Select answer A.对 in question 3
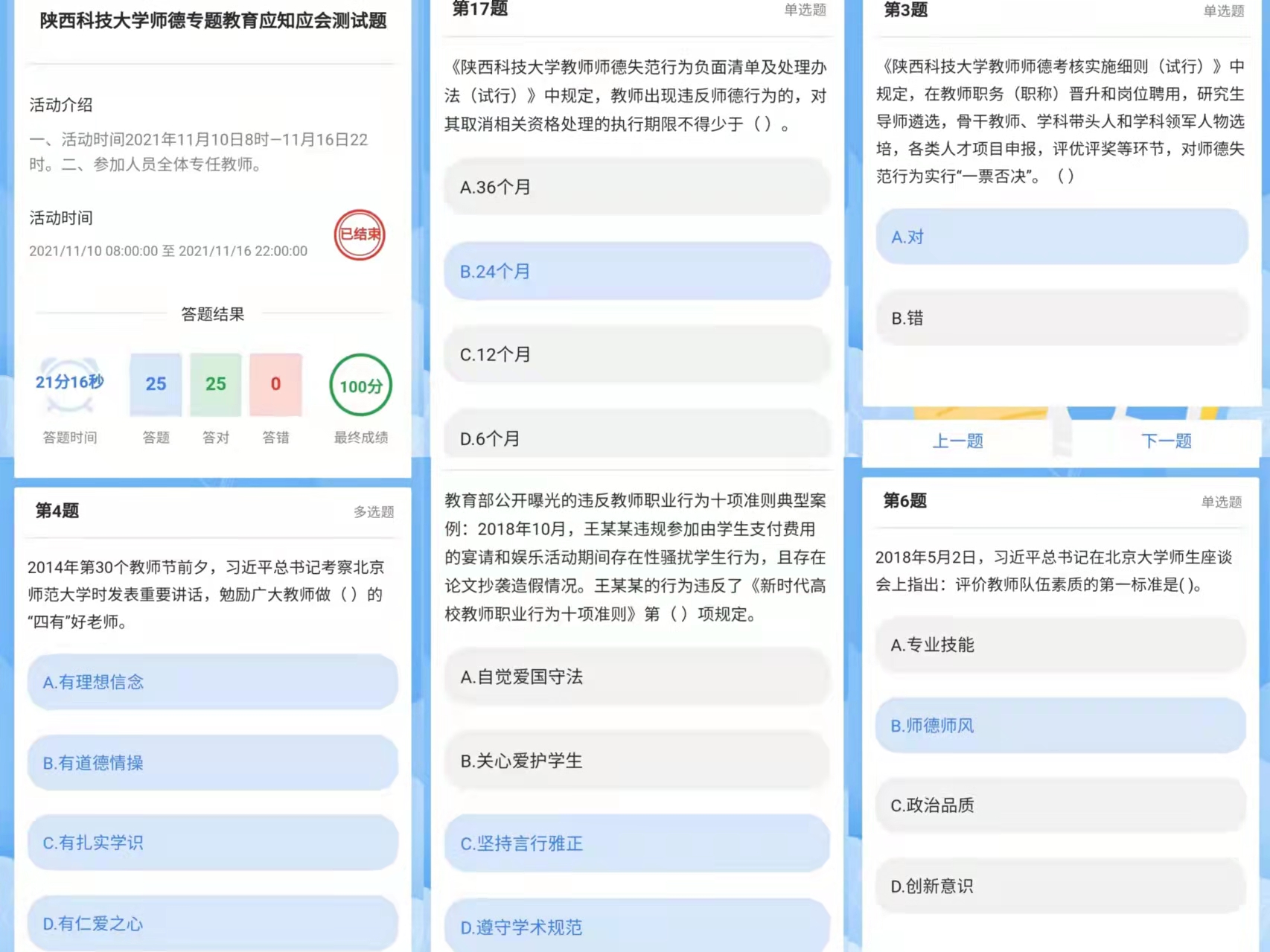 [1061, 237]
